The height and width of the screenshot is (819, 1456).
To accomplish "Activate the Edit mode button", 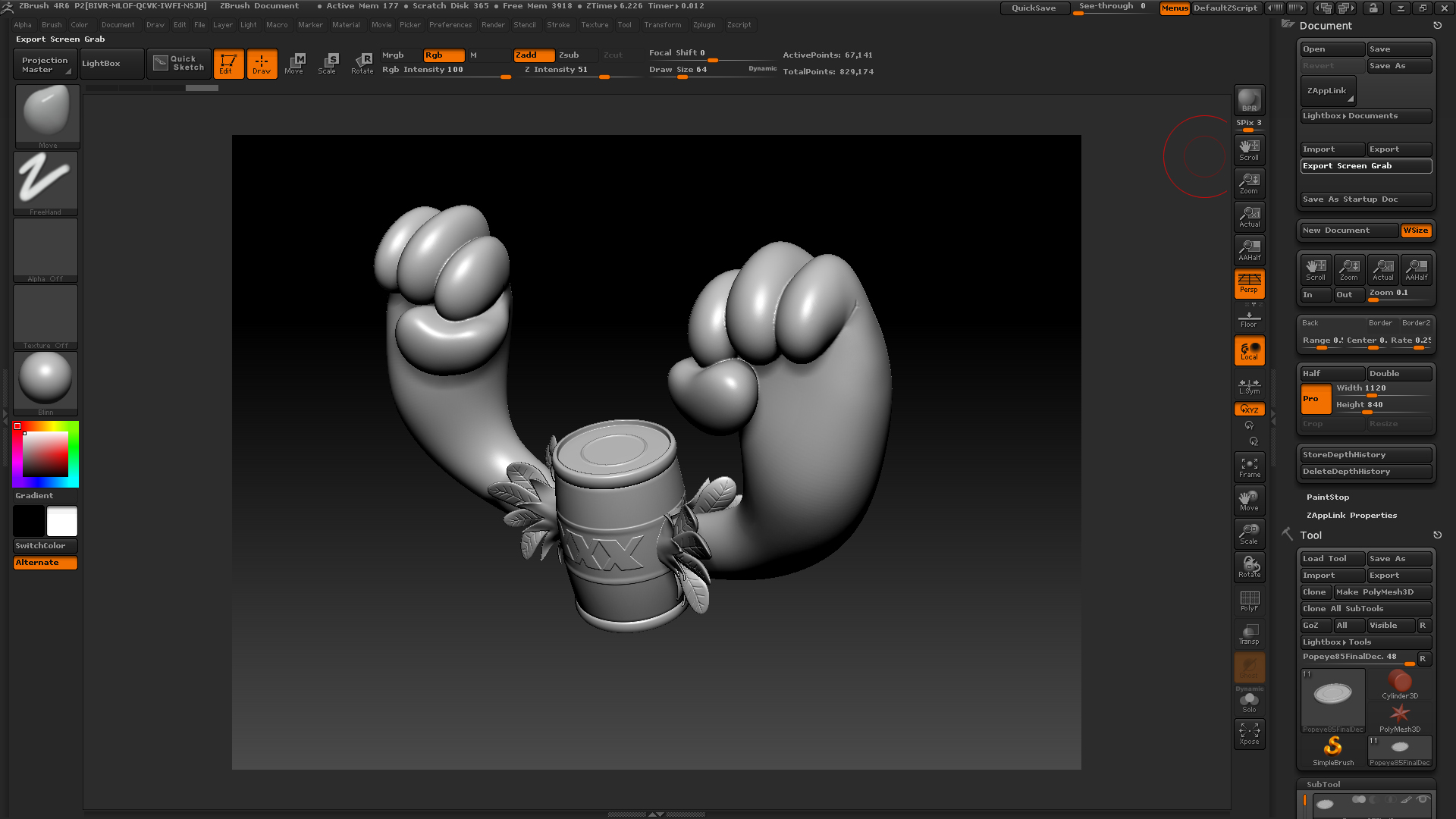I will pos(228,64).
